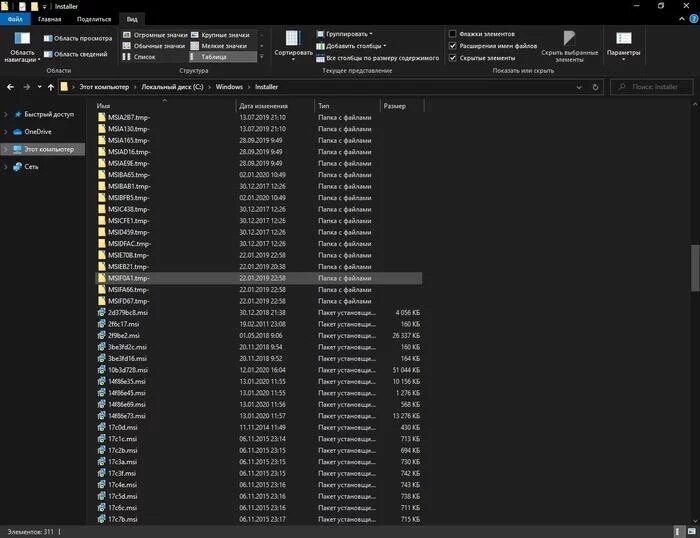Sort by Имя column header
700x538 pixels.
point(165,106)
